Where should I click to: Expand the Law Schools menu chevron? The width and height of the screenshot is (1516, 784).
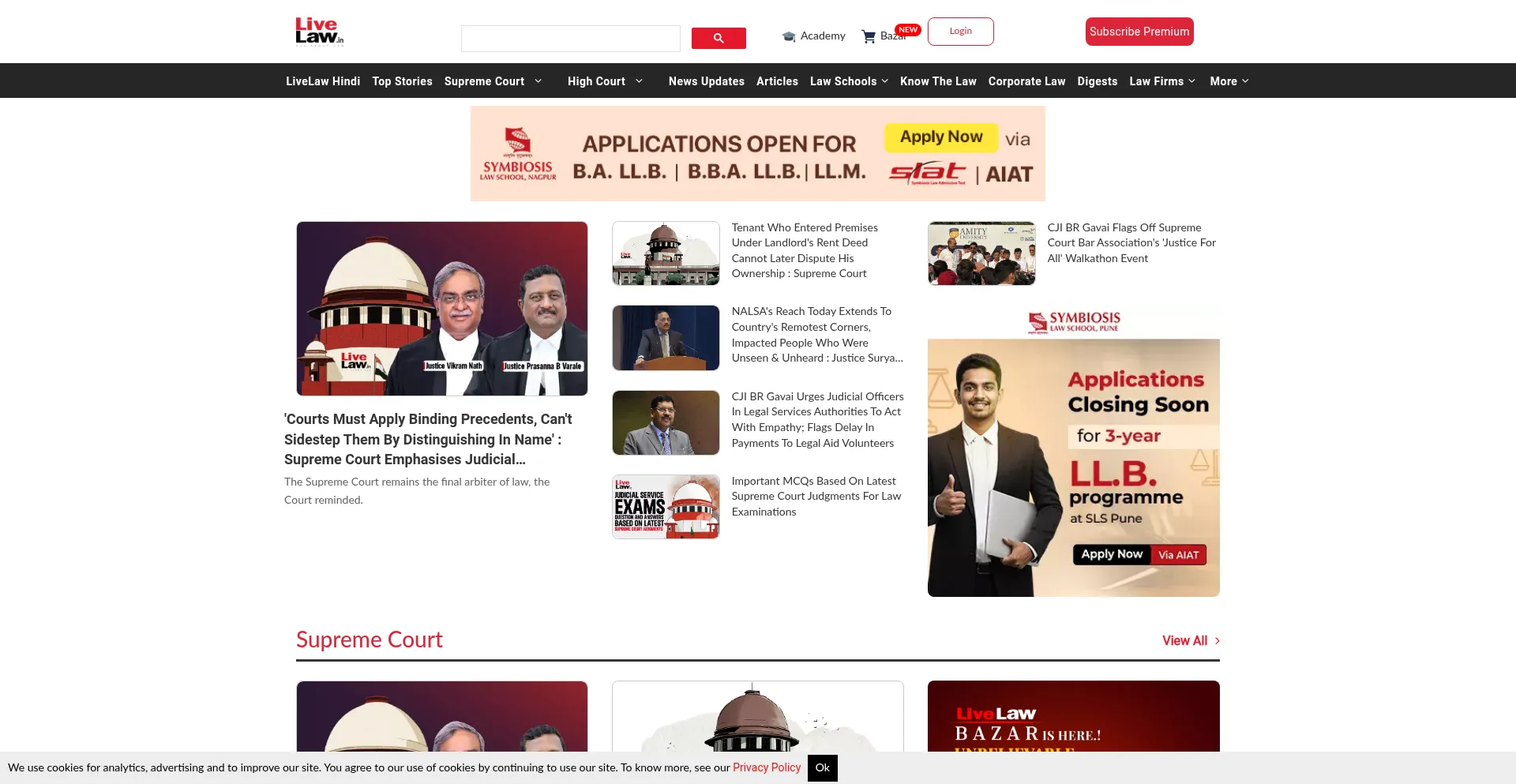click(884, 81)
